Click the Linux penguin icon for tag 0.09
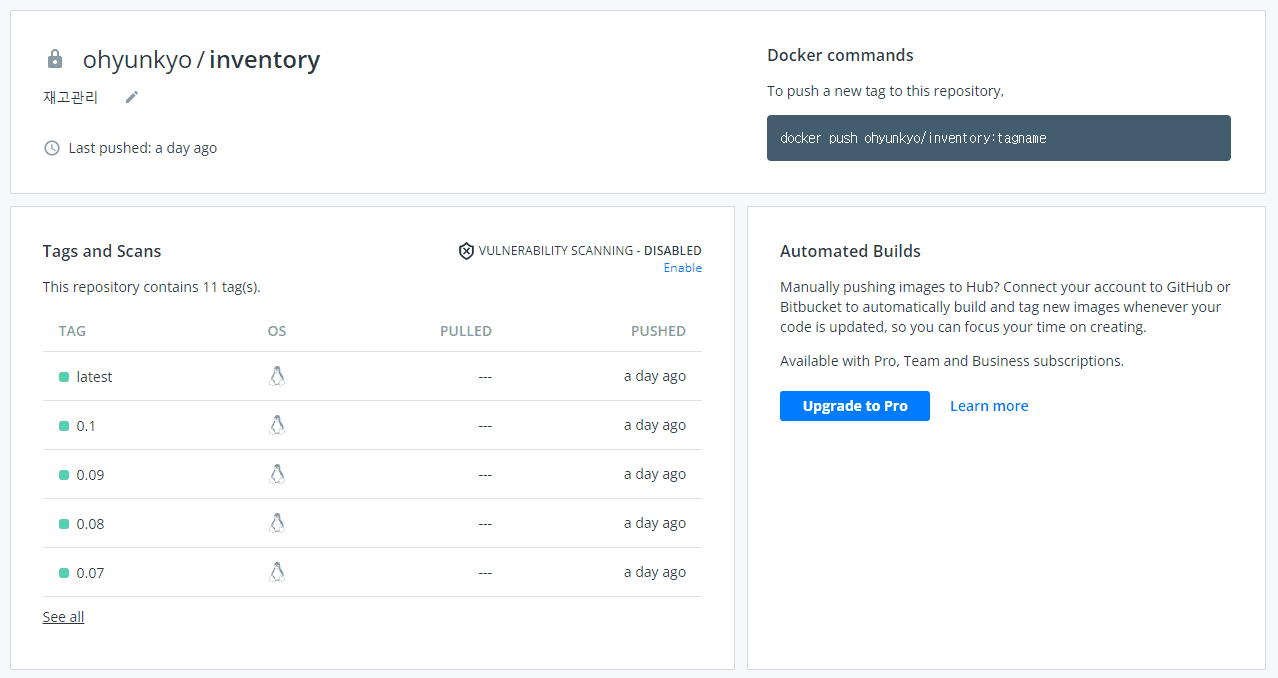Image resolution: width=1278 pixels, height=678 pixels. 277,474
